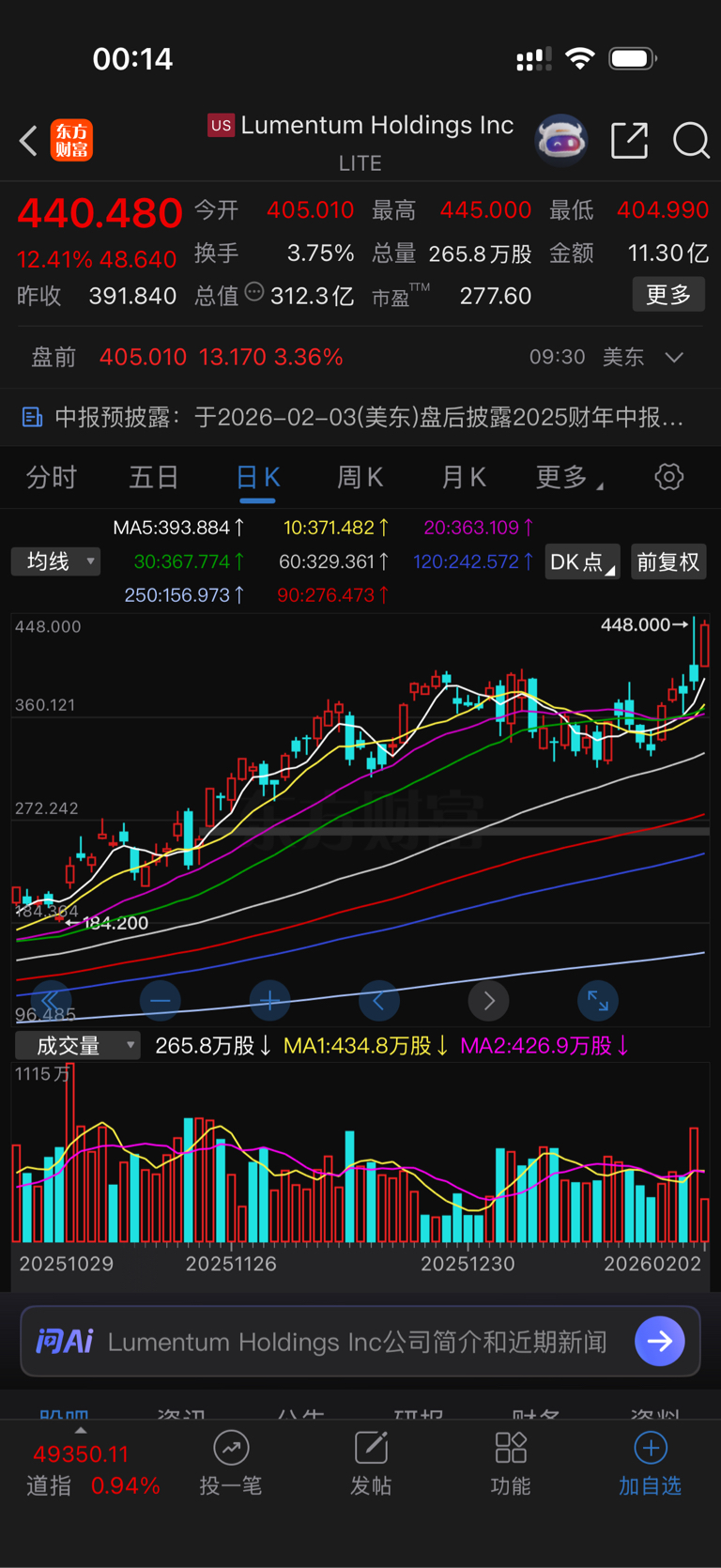Jump to earliest with double-left chart arrow

pyautogui.click(x=51, y=1001)
